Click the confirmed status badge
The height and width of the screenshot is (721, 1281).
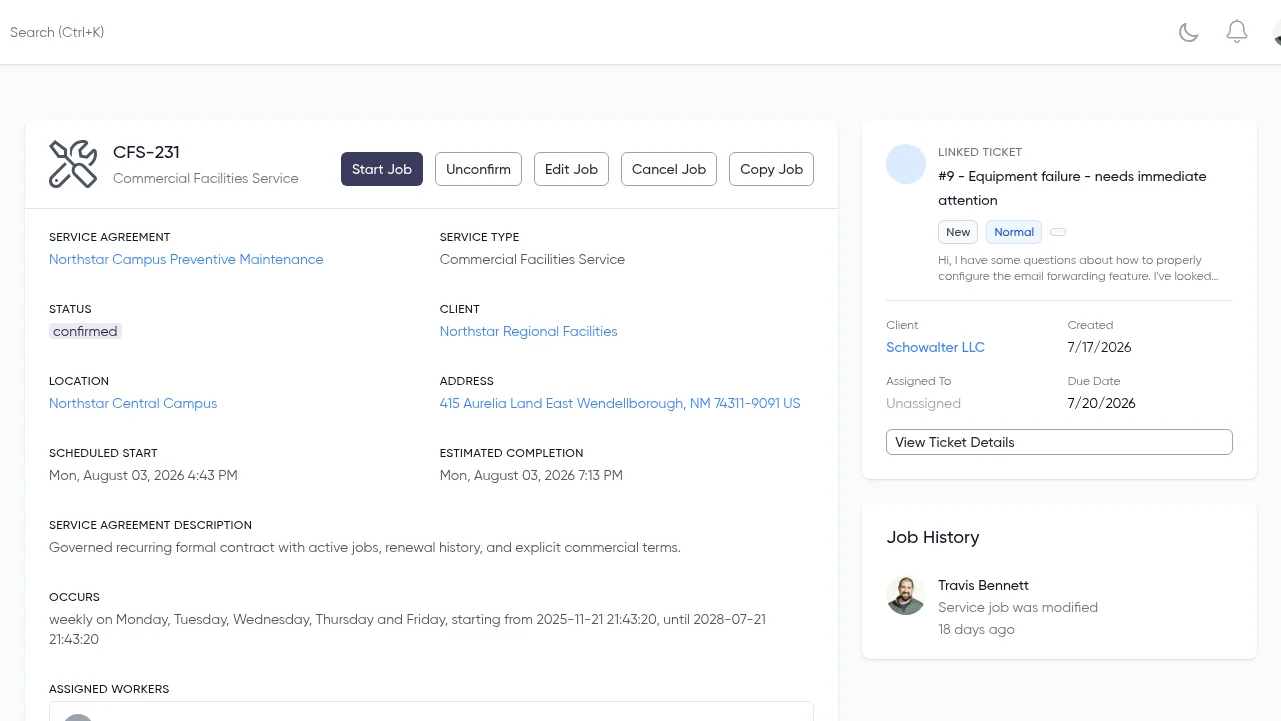pos(85,331)
